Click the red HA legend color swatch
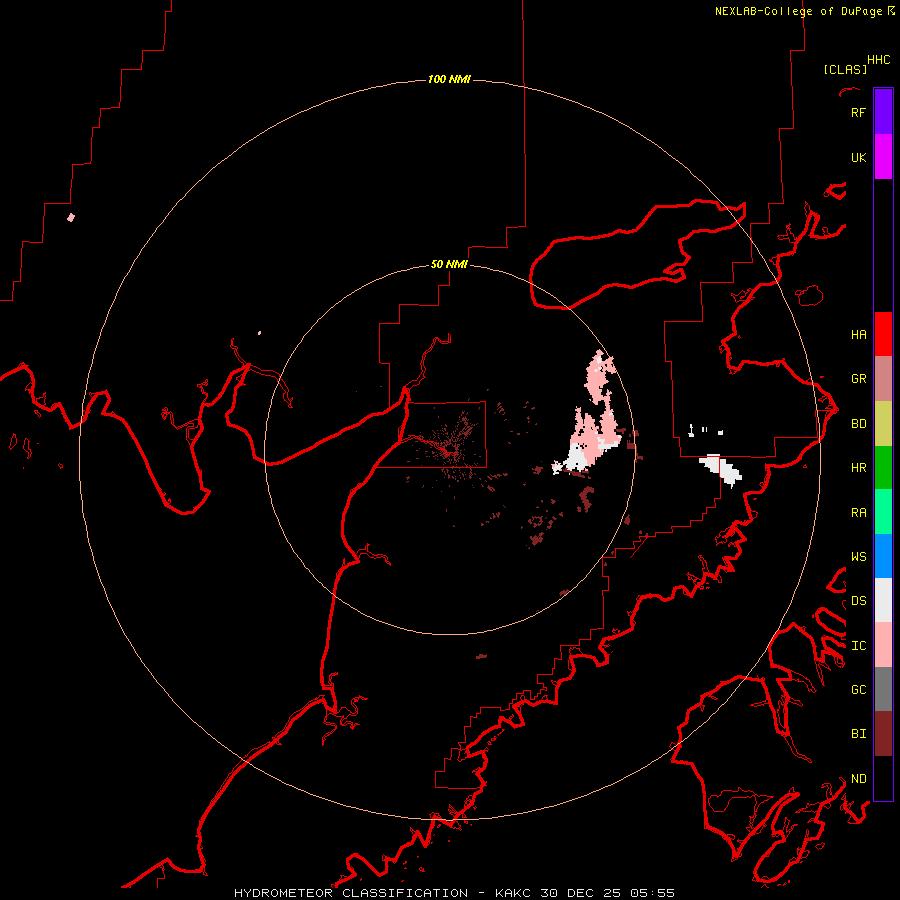Image resolution: width=900 pixels, height=900 pixels. click(x=883, y=334)
